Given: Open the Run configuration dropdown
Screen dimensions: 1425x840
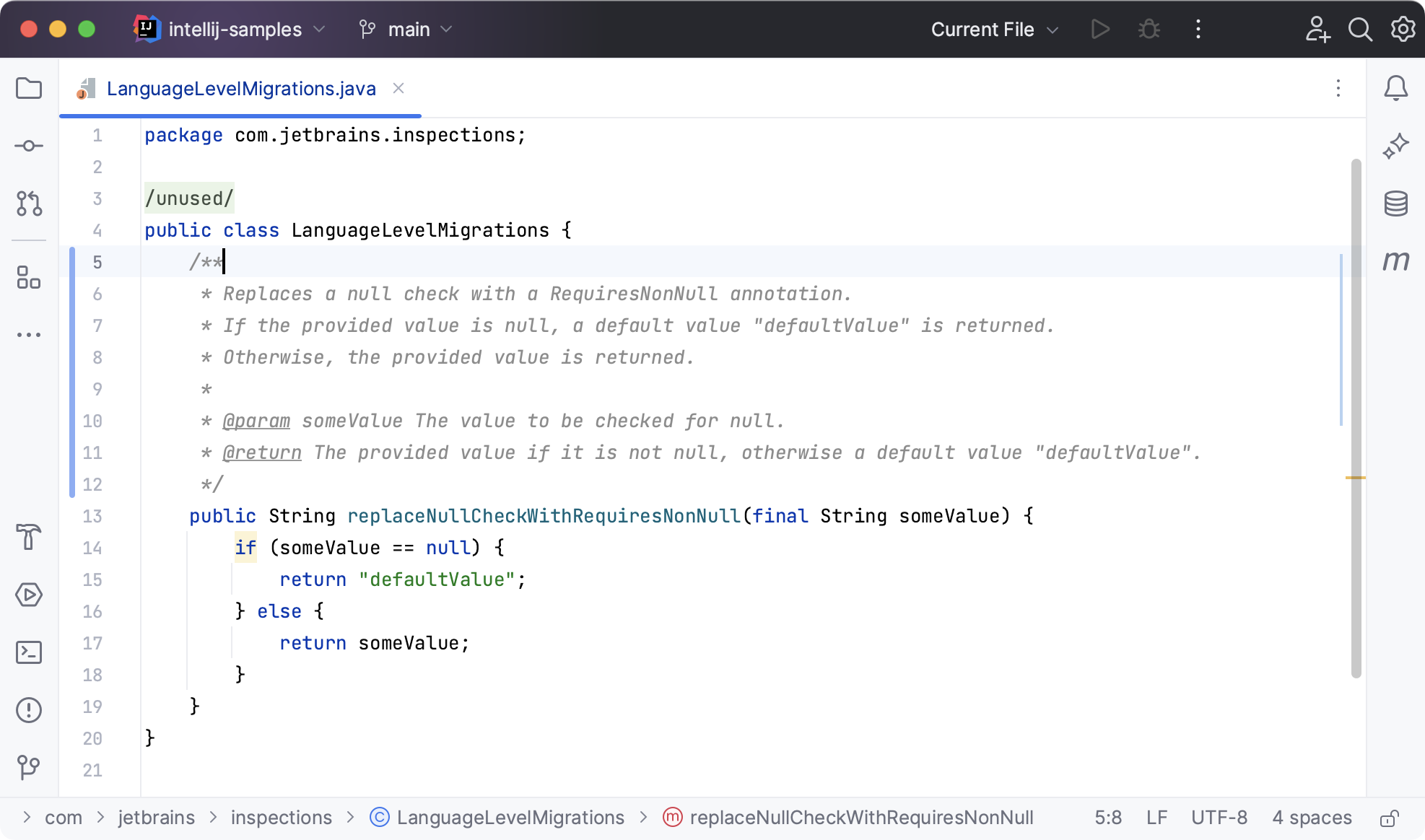Looking at the screenshot, I should (990, 28).
